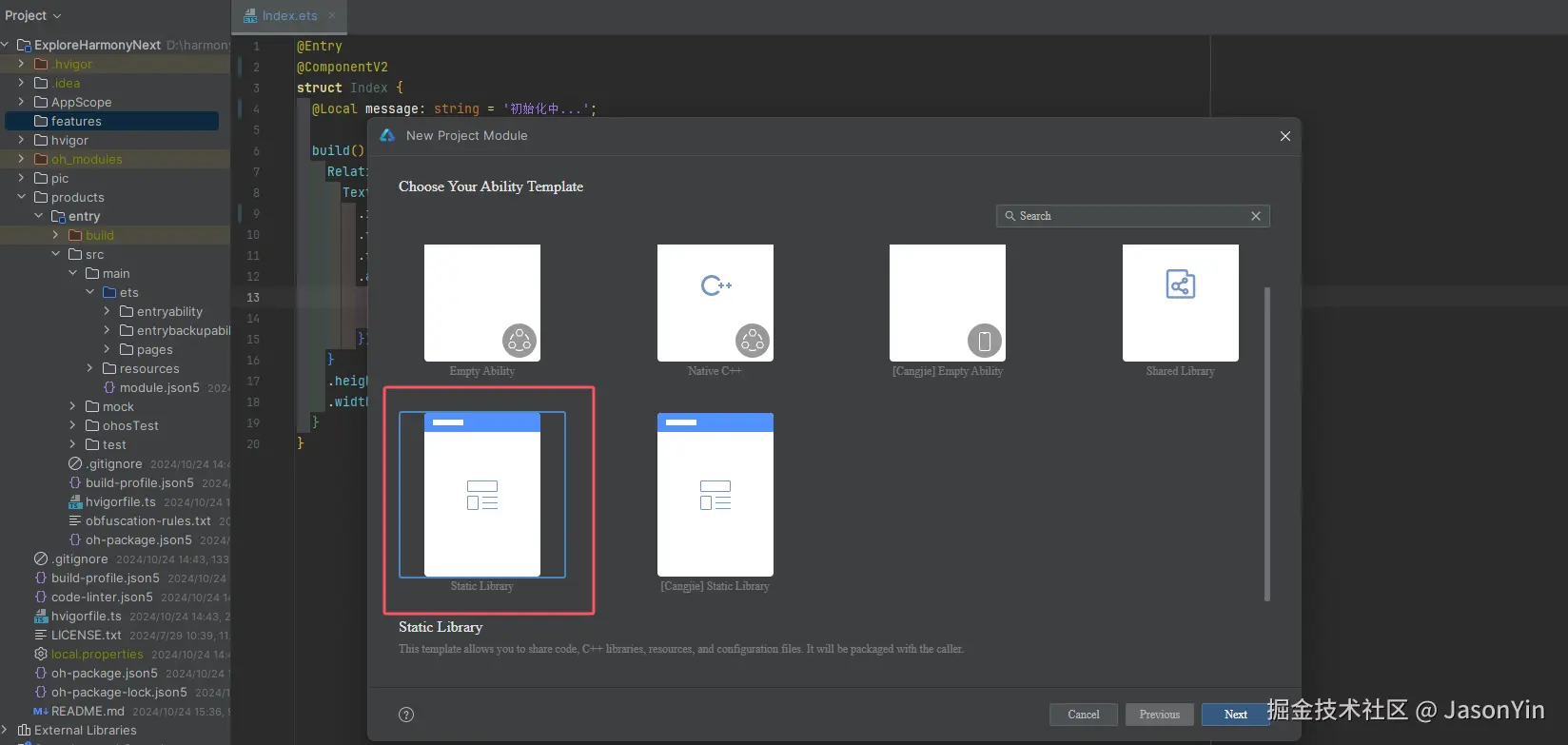Image resolution: width=1568 pixels, height=745 pixels.
Task: Focus the template Search field
Action: point(1132,216)
